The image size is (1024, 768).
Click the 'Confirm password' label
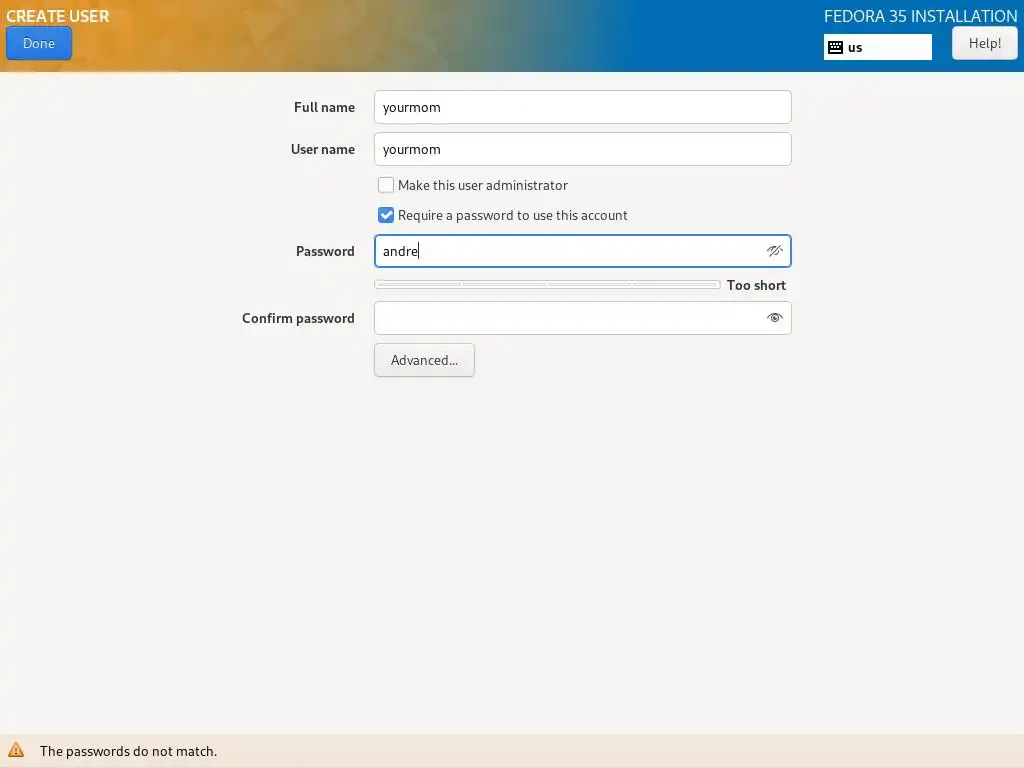click(x=298, y=318)
